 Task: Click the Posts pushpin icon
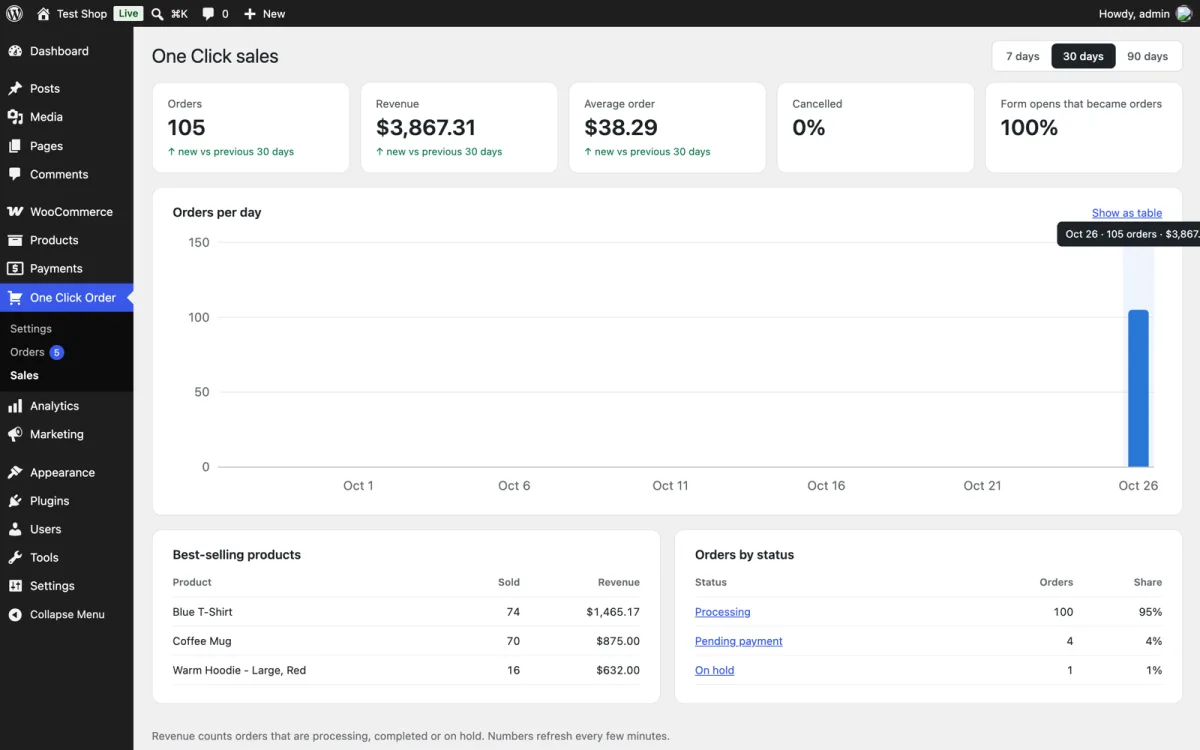[x=15, y=89]
